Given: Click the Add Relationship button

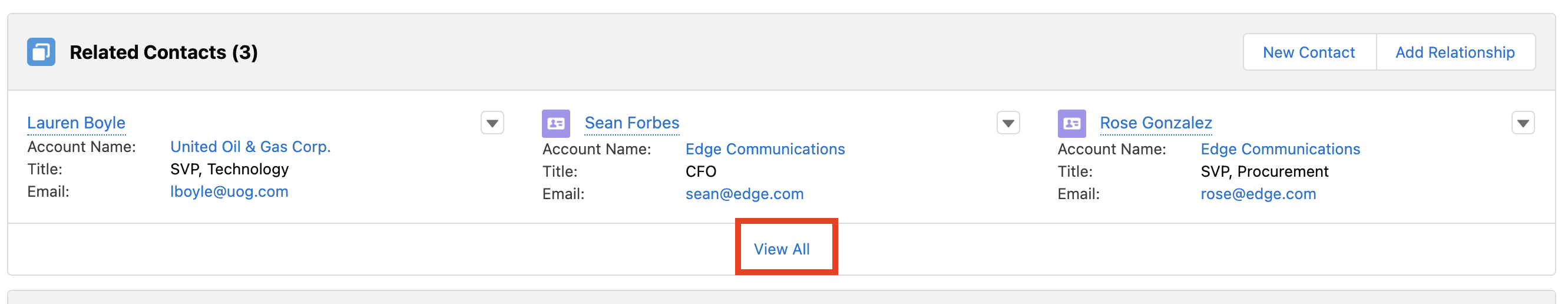Looking at the screenshot, I should point(1455,52).
